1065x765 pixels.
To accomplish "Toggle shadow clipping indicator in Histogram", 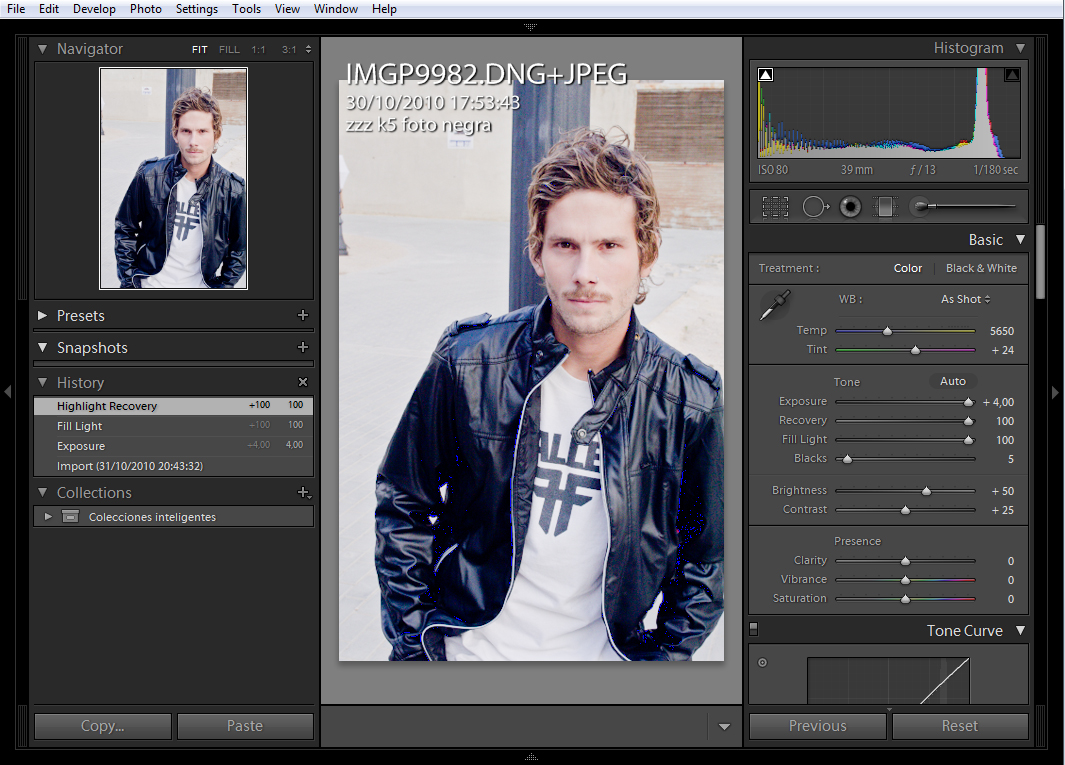I will coord(766,75).
